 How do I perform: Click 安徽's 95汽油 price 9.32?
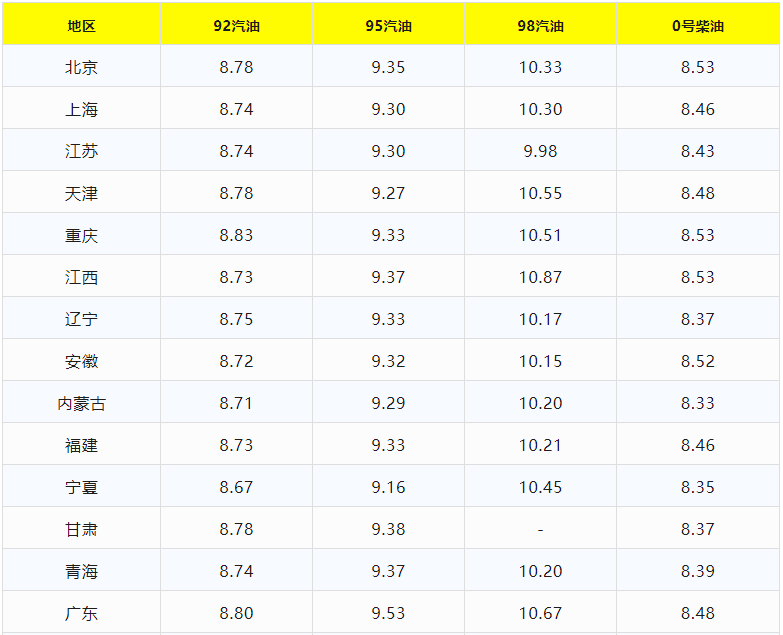tap(389, 361)
